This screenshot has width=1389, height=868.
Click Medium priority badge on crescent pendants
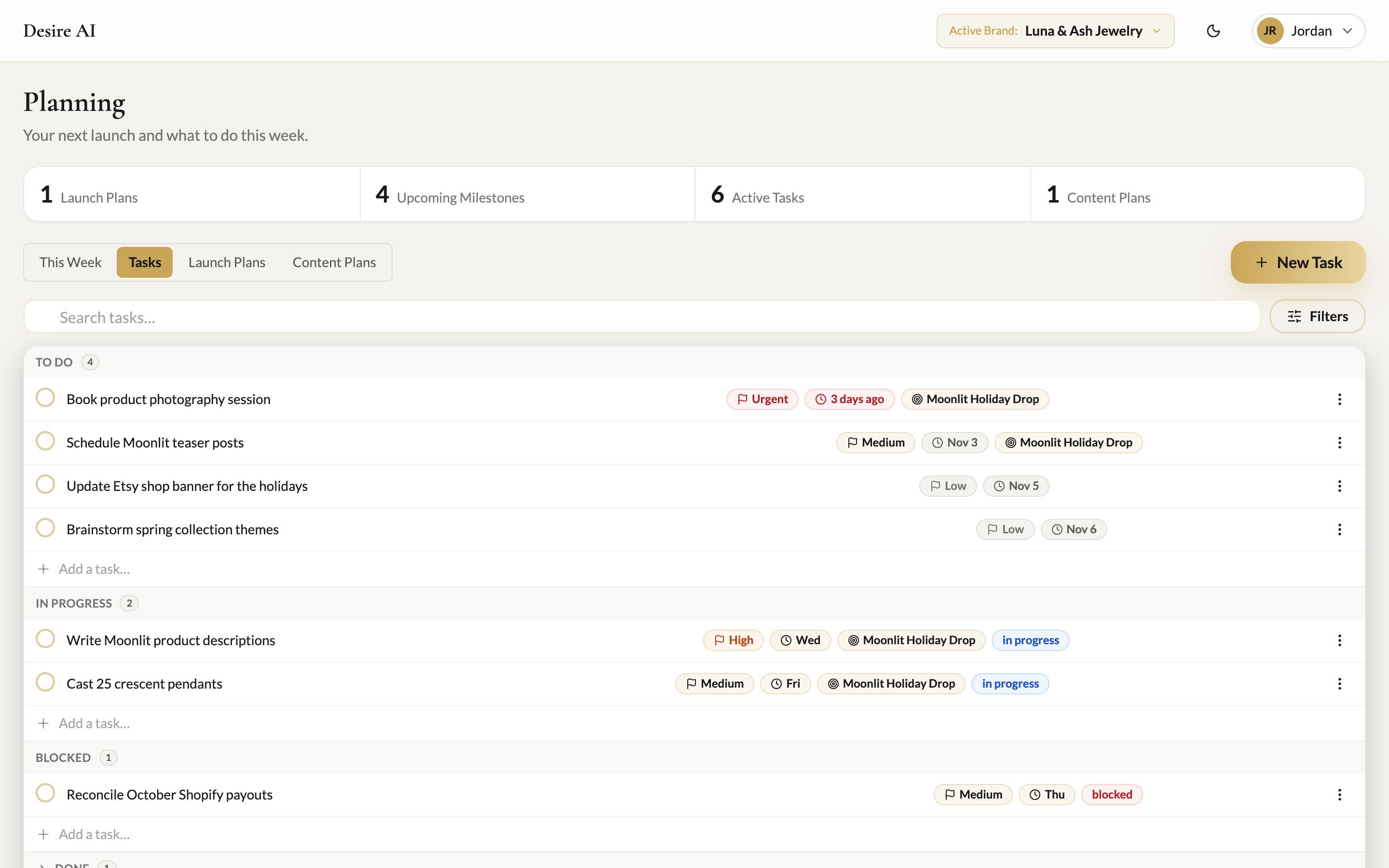(715, 684)
